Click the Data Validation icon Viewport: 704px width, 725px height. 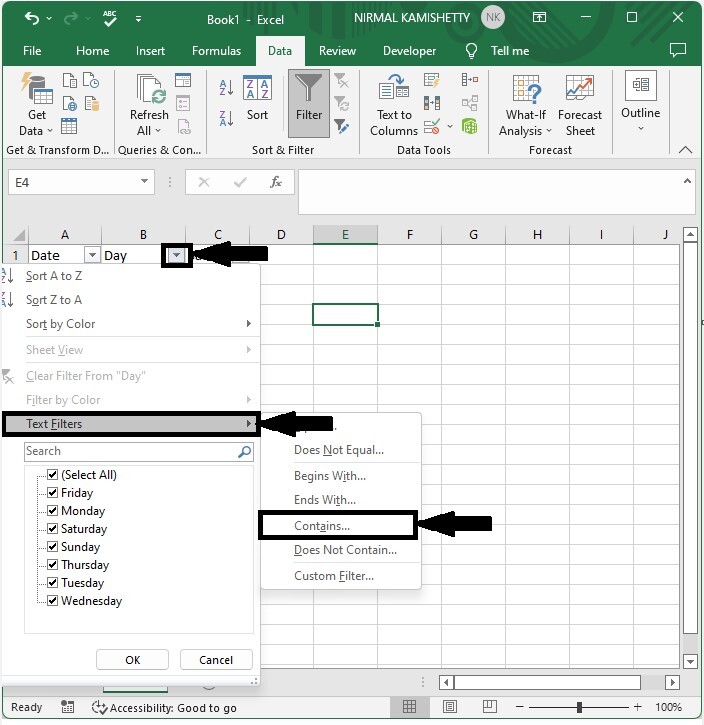click(x=432, y=126)
